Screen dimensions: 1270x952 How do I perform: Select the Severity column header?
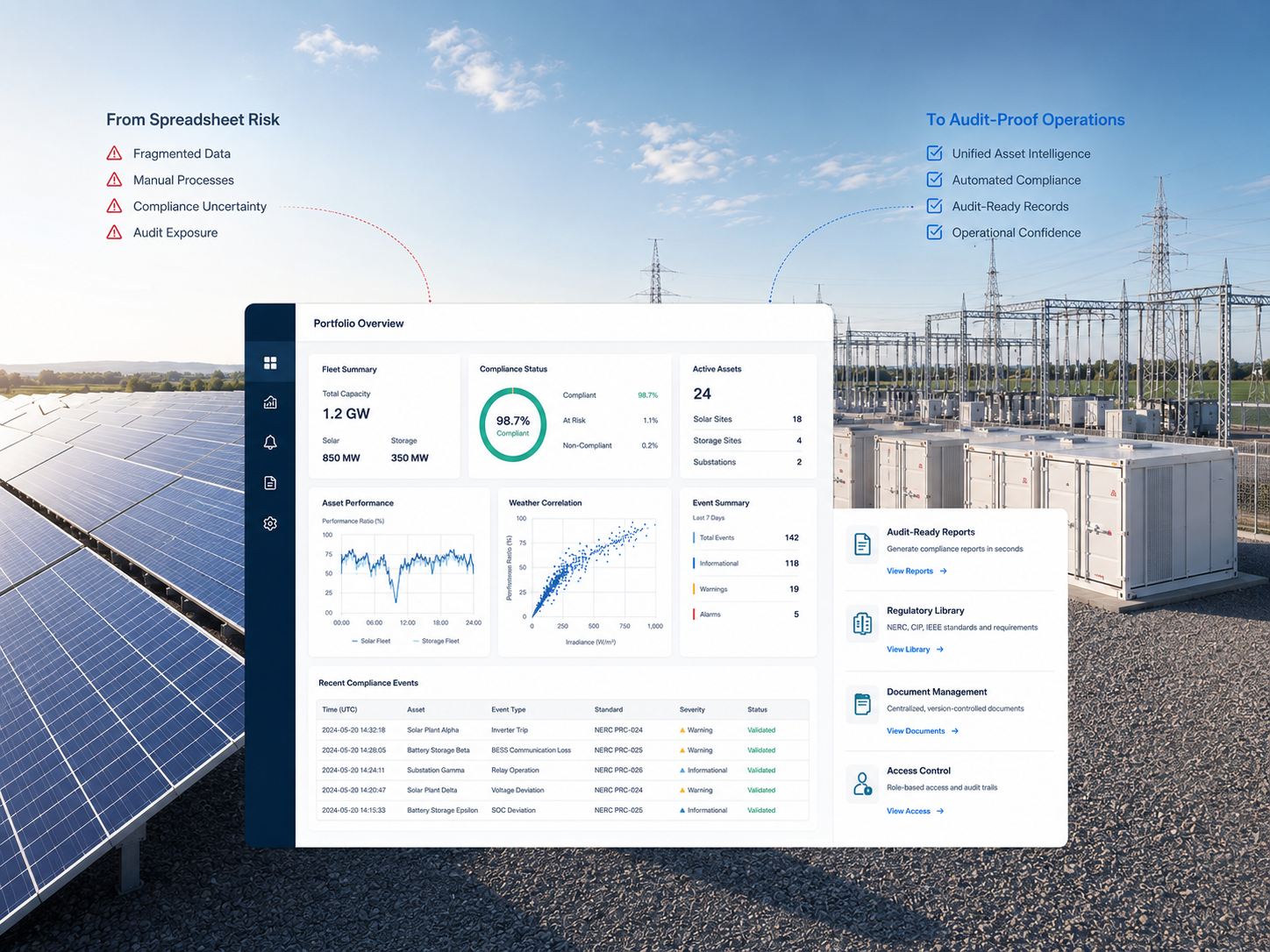click(692, 710)
